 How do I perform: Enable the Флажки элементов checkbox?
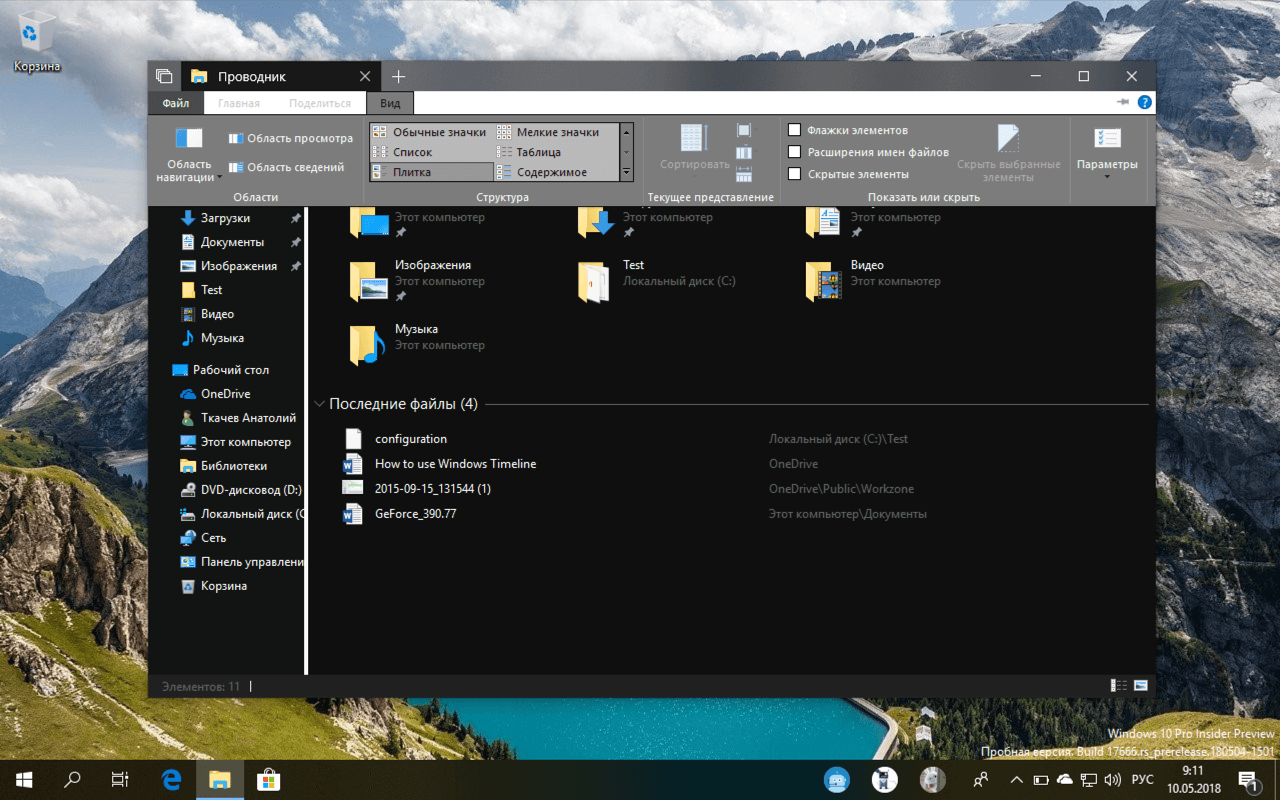(795, 129)
